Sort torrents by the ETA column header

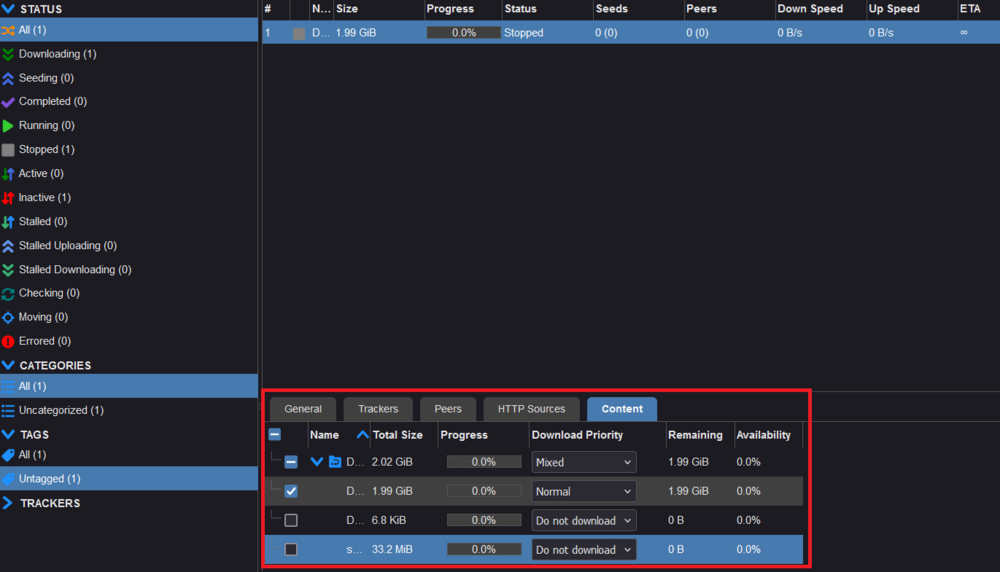979,9
